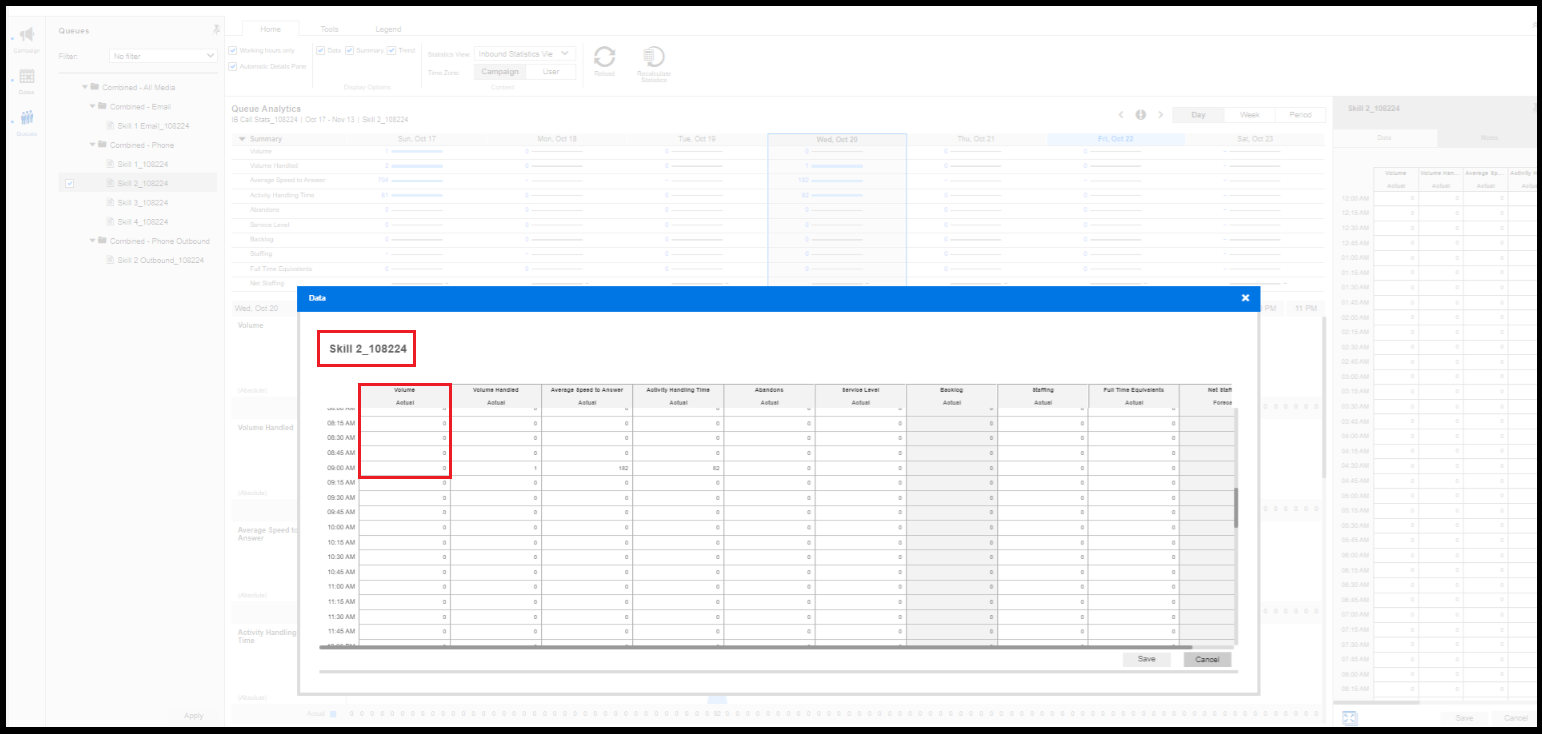Select Skill 1 Email_108224 in the tree

pyautogui.click(x=153, y=125)
